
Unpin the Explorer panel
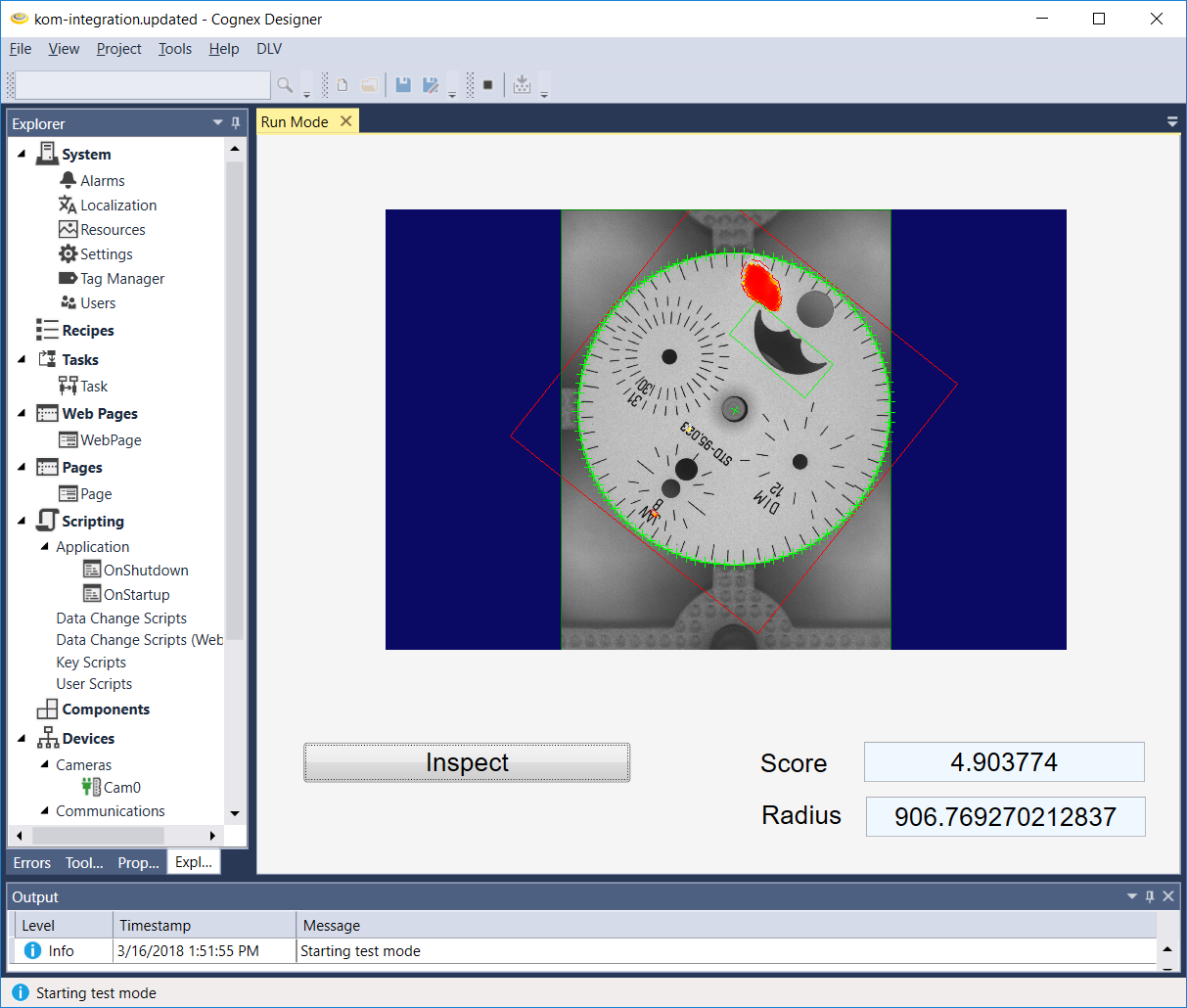click(x=235, y=122)
